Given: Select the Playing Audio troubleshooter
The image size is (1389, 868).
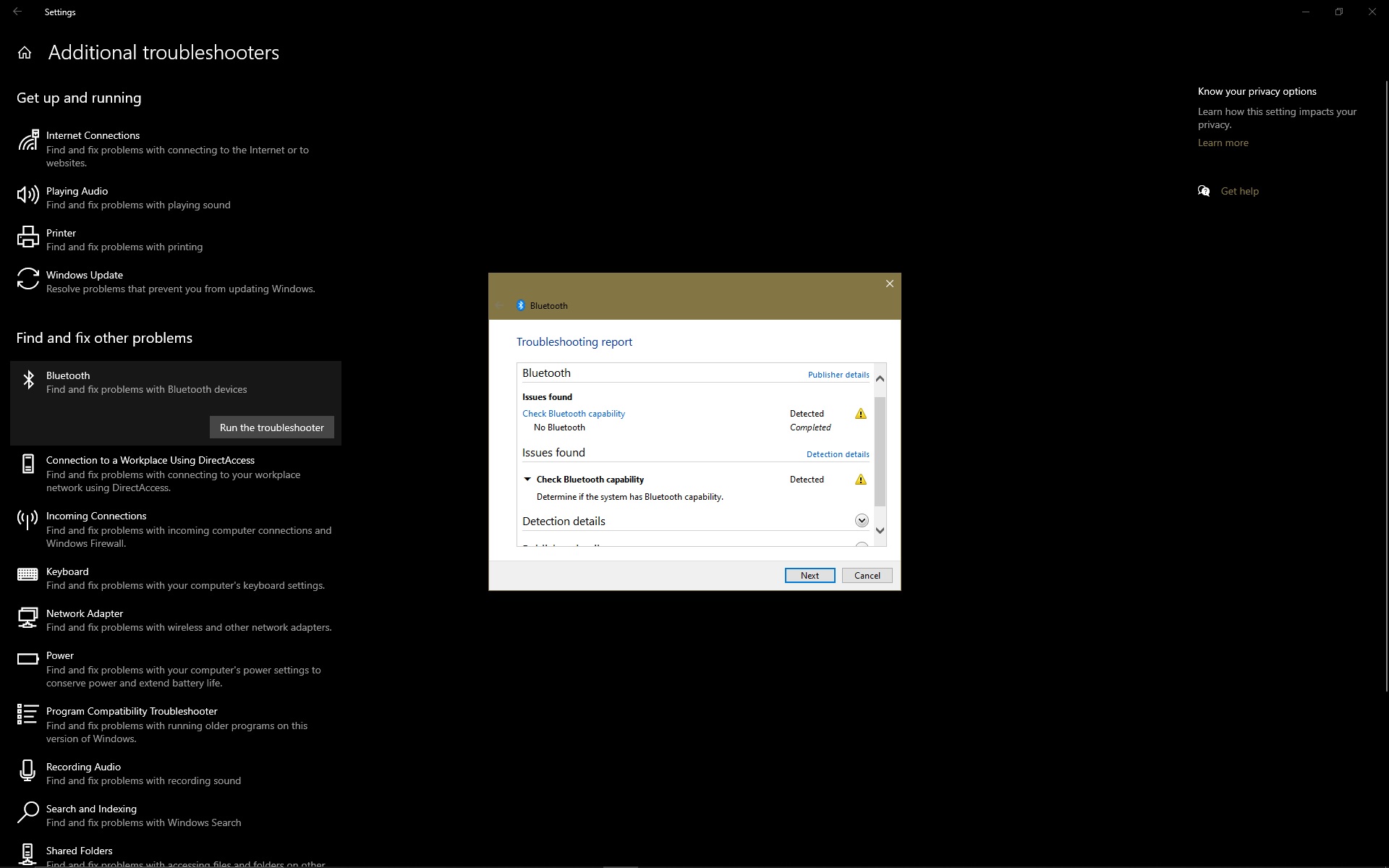Looking at the screenshot, I should click(x=176, y=197).
